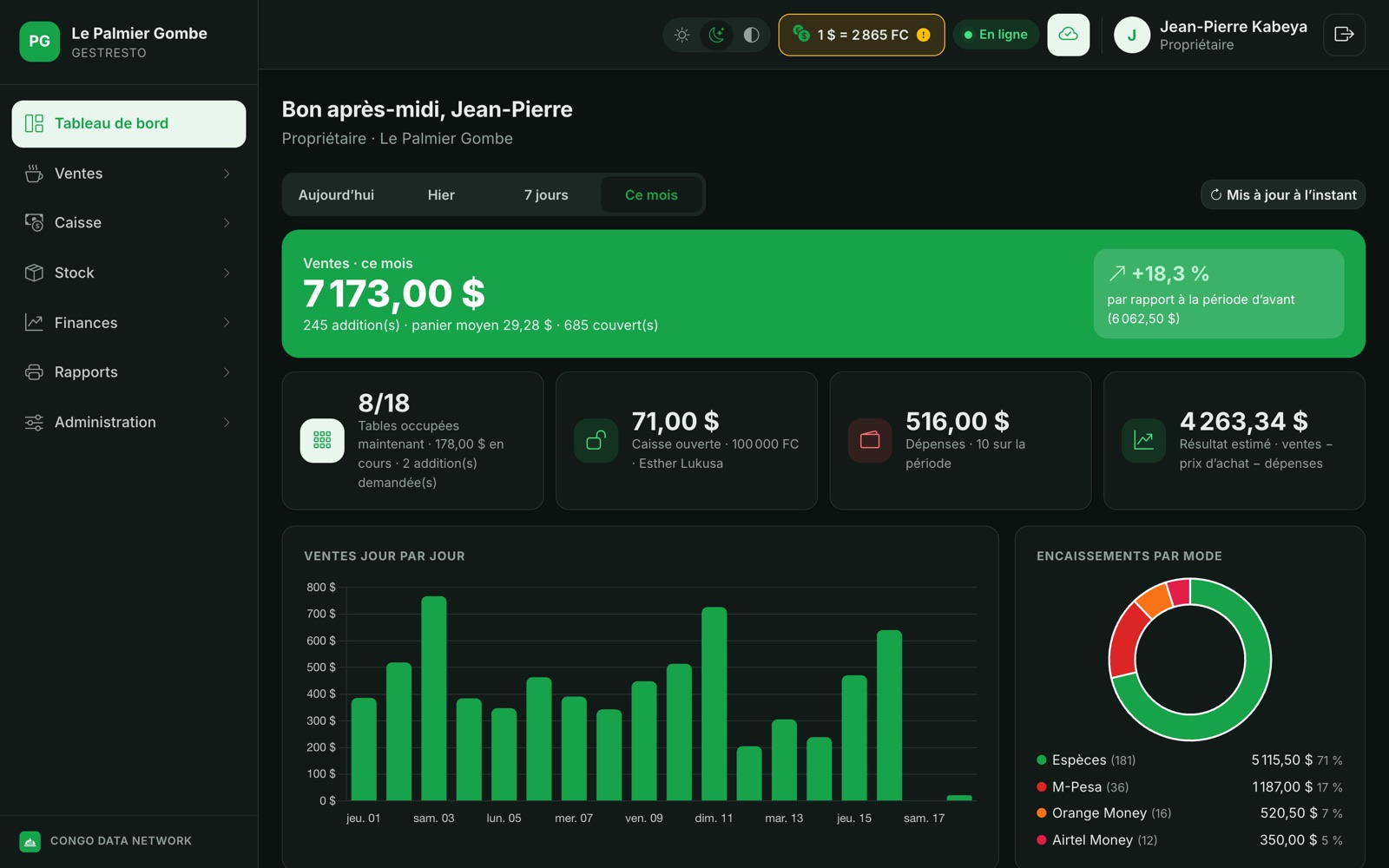Click the +18,3 % comparison card
Screen dimensions: 1389x868
1219,293
